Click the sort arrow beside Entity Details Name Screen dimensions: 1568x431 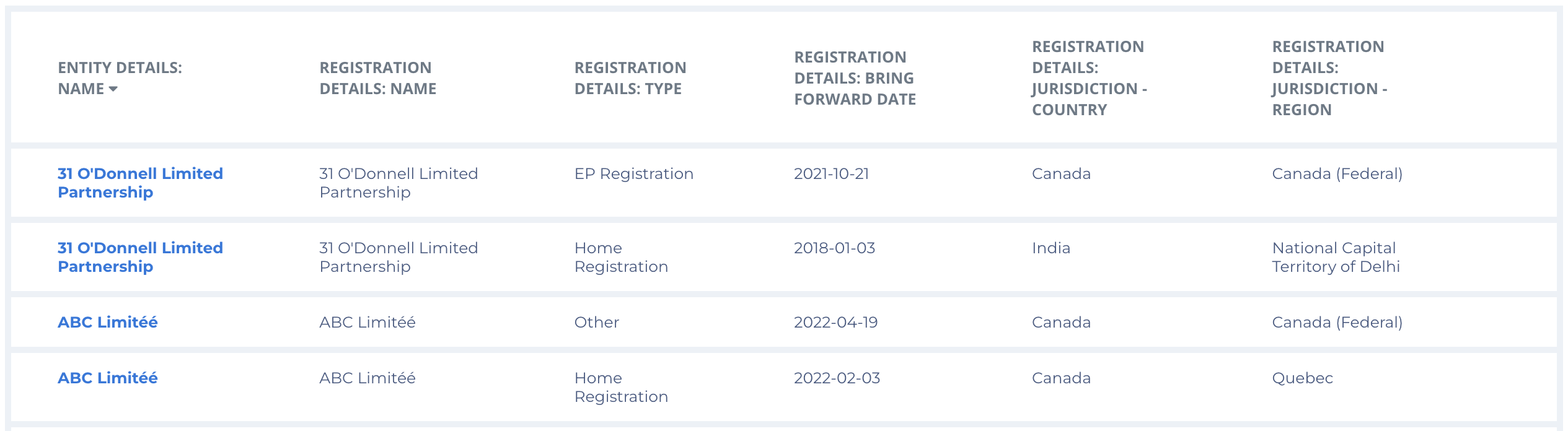click(x=113, y=89)
